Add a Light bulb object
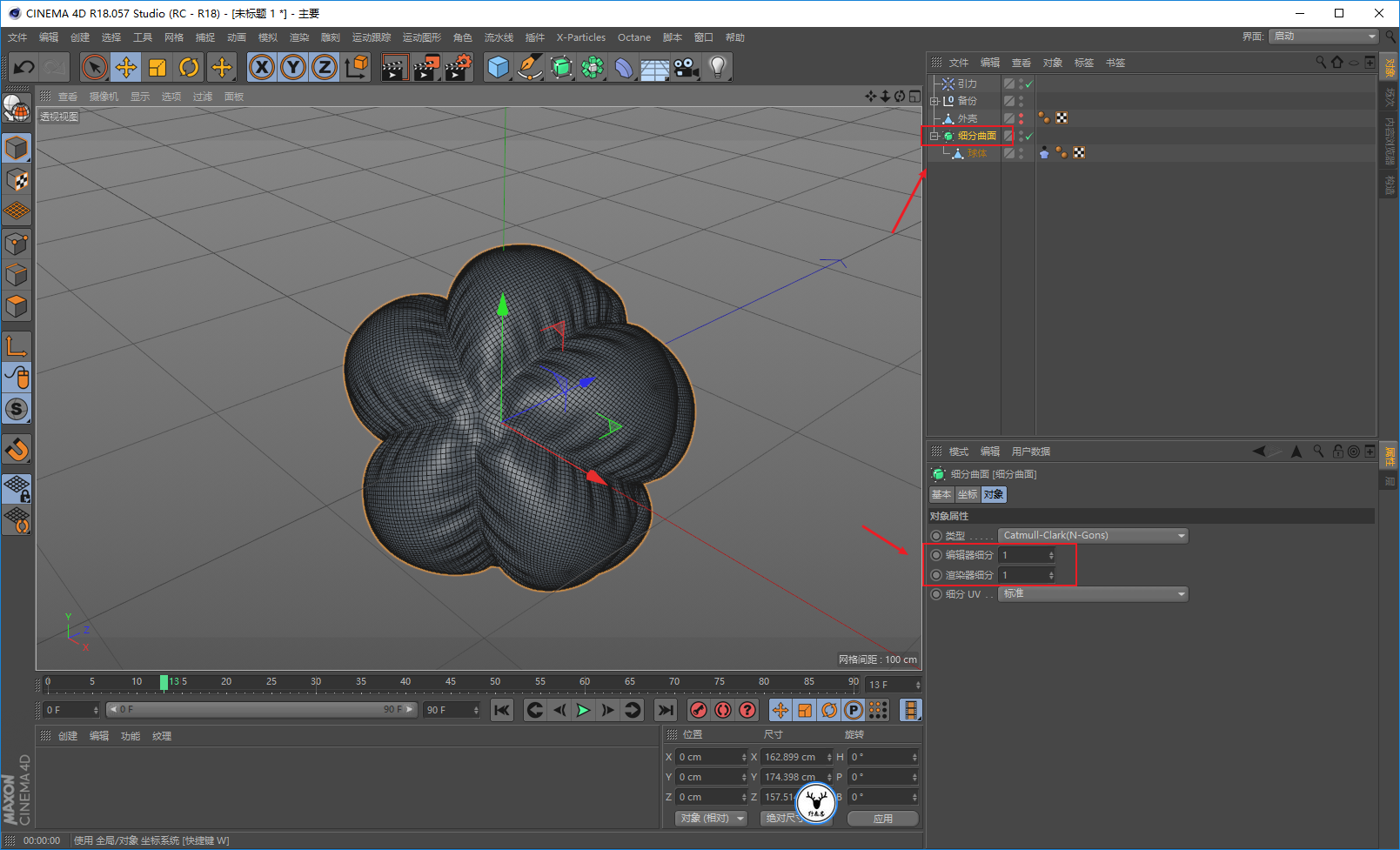Viewport: 1400px width, 850px height. (717, 67)
